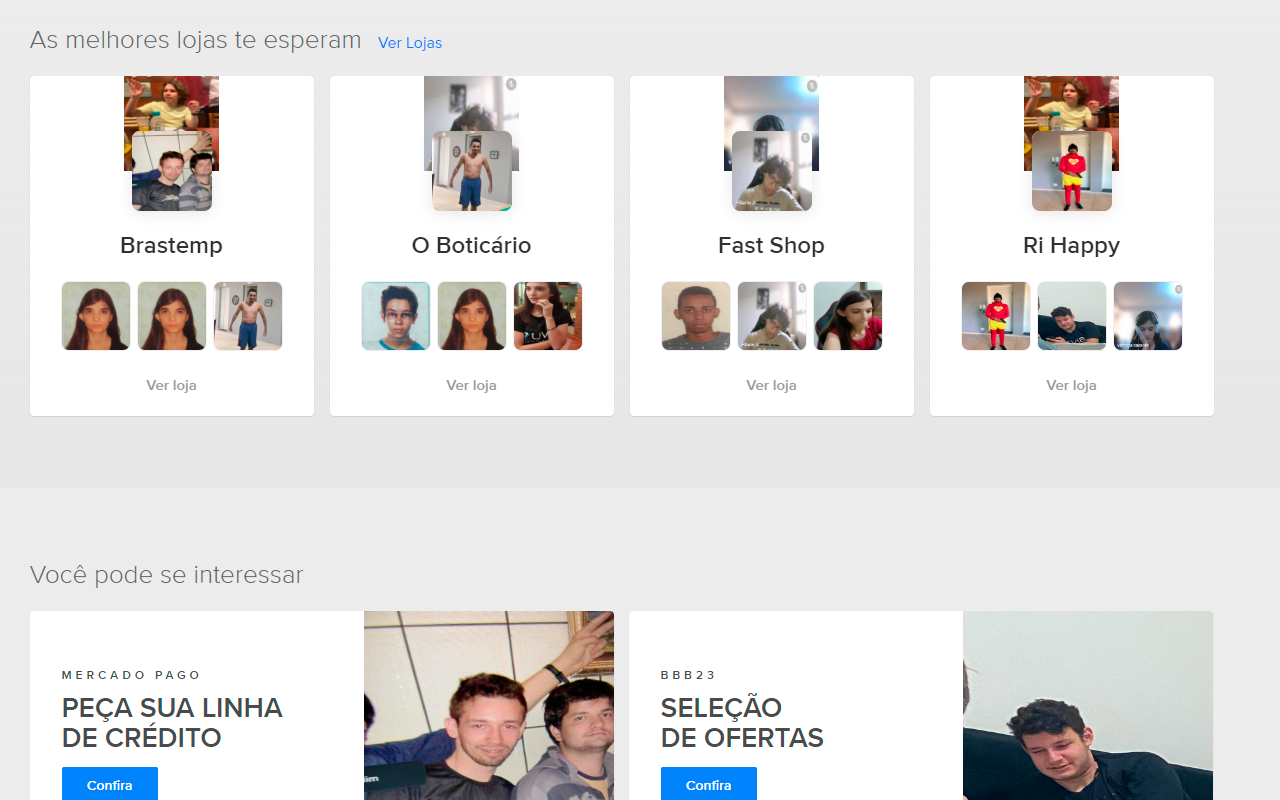
Task: Click the O Boticário store logo image
Action: coord(472,171)
